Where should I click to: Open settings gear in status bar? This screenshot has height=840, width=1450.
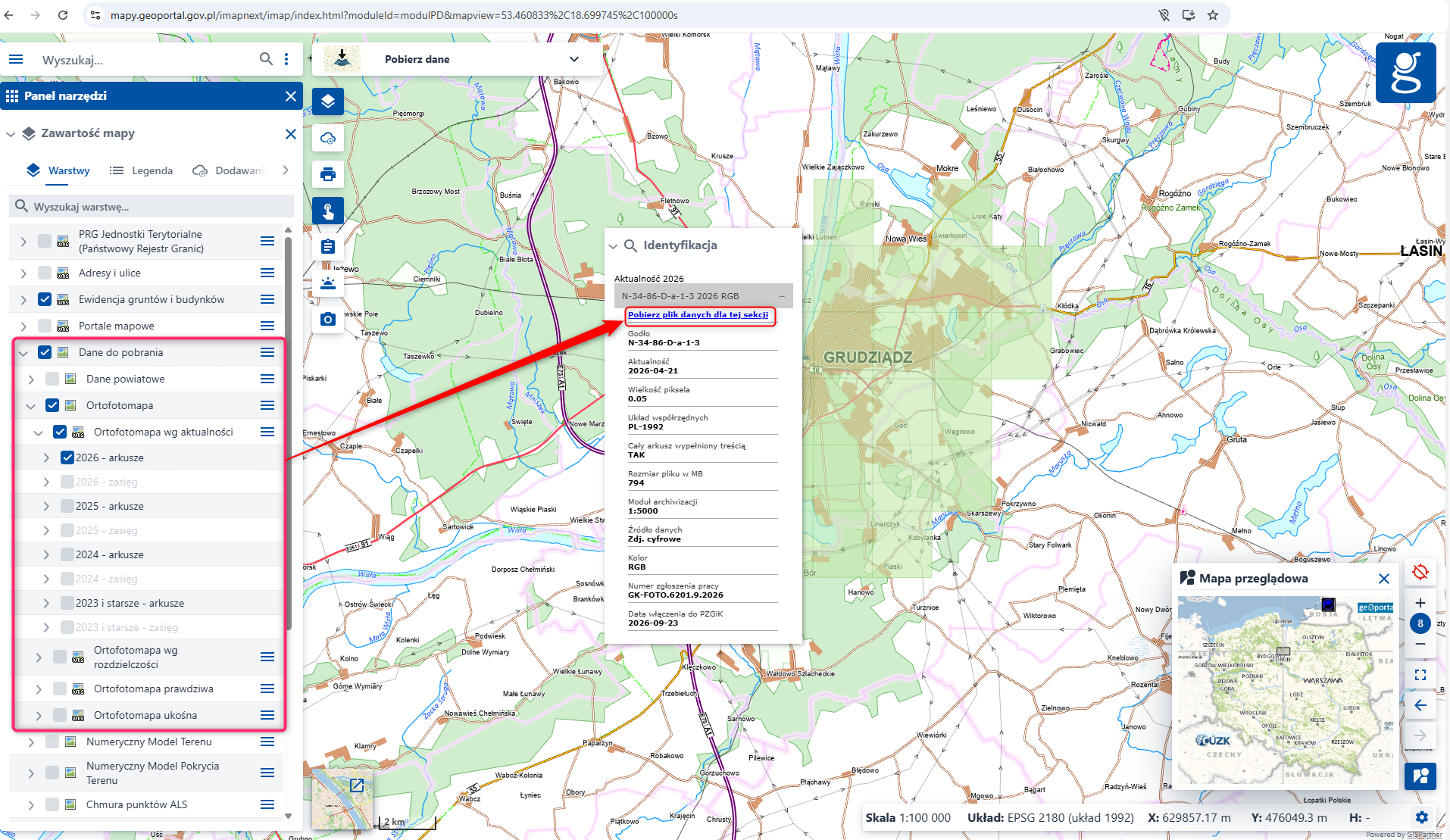pyautogui.click(x=1422, y=817)
